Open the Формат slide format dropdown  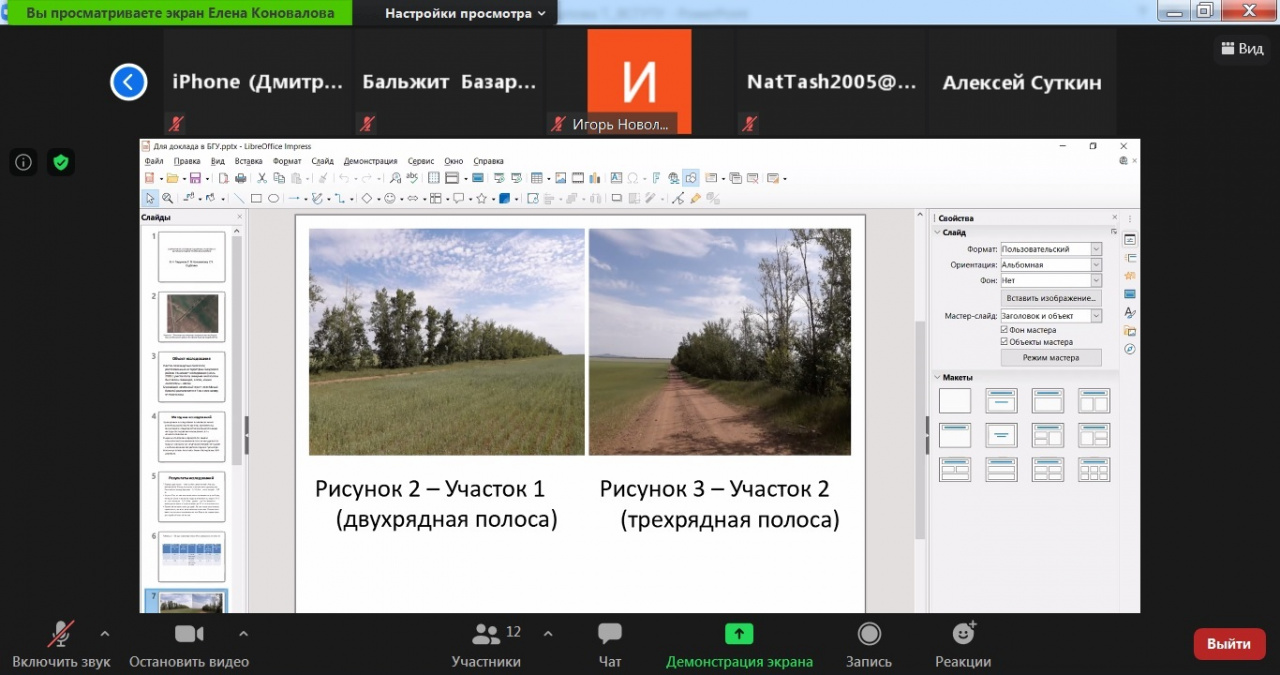point(1096,249)
